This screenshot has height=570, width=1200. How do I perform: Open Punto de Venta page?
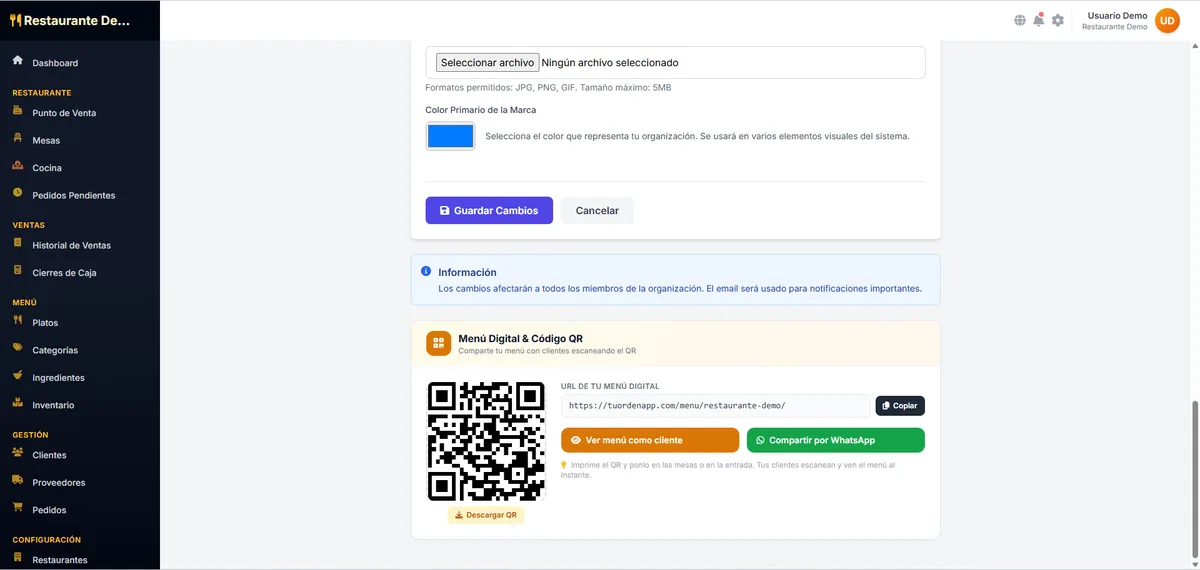click(x=64, y=113)
